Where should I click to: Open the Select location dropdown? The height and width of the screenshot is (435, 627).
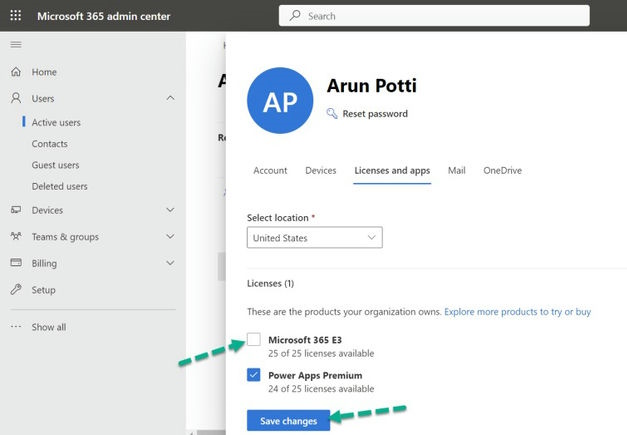pyautogui.click(x=314, y=238)
